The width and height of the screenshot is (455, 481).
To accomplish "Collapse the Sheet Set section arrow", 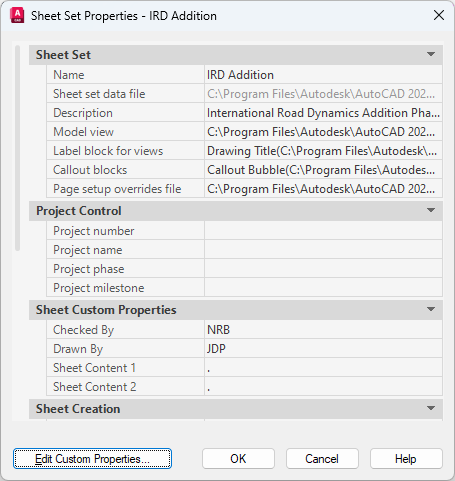I will tap(431, 54).
